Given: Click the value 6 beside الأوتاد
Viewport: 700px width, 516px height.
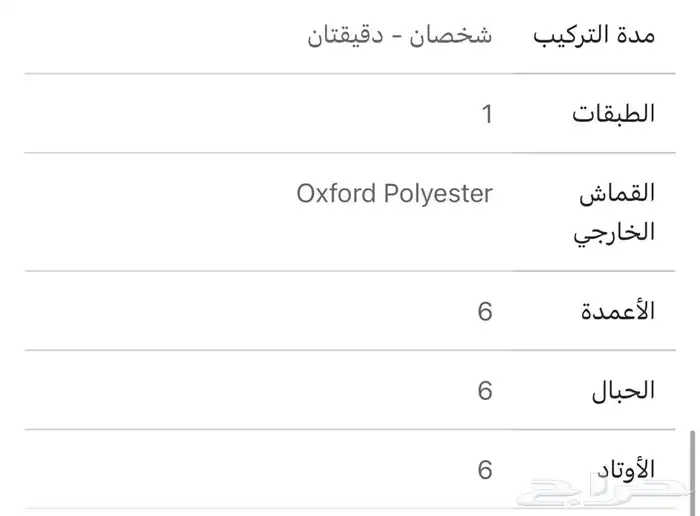Looking at the screenshot, I should pos(485,470).
